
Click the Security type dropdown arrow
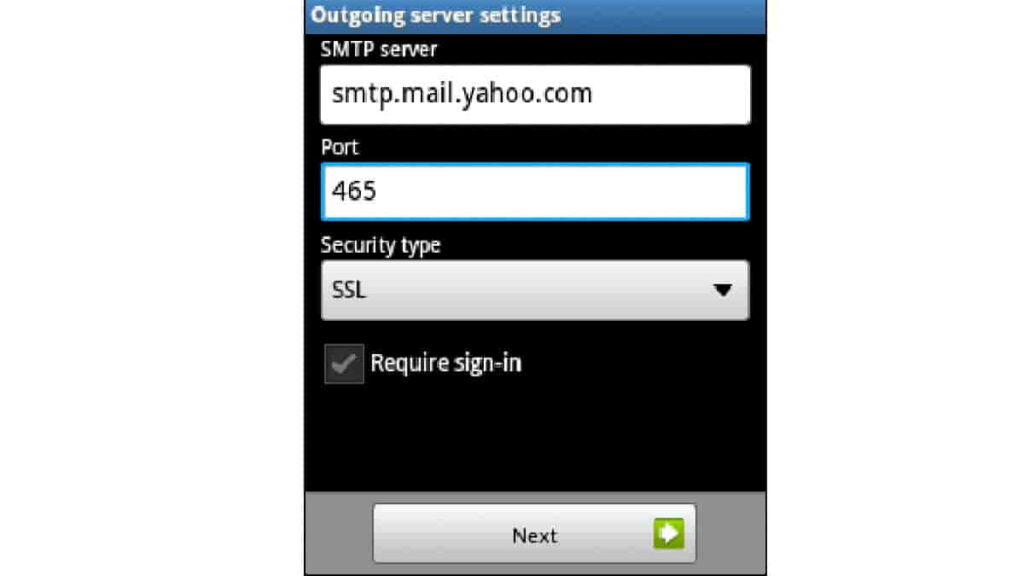(x=722, y=290)
